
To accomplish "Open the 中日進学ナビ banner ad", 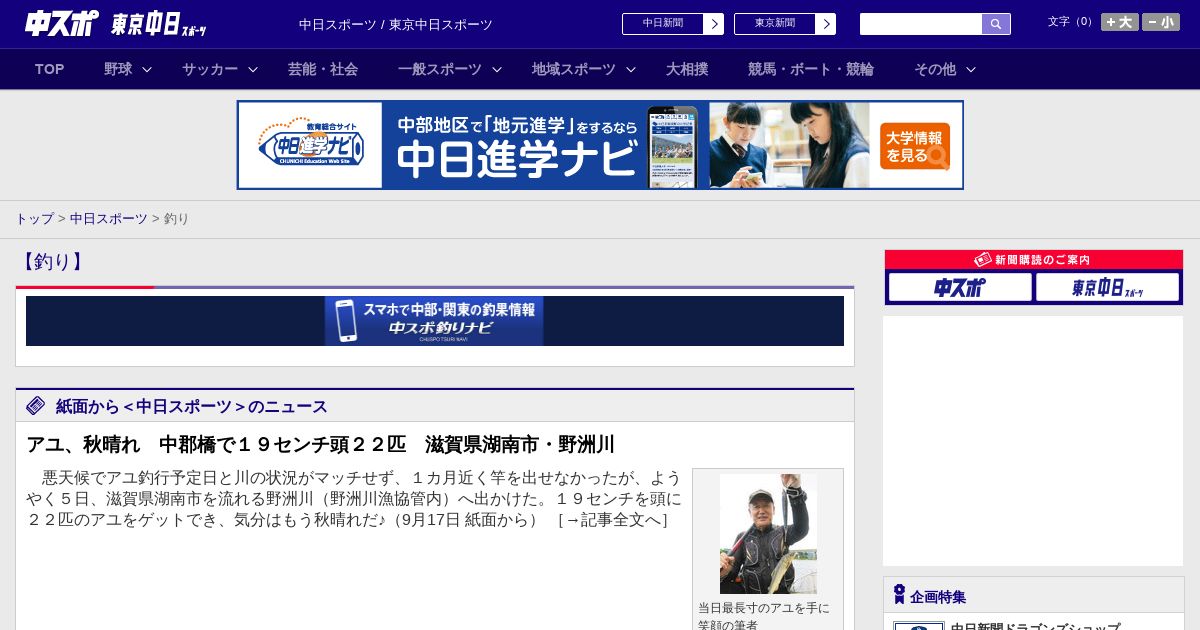I will point(600,145).
